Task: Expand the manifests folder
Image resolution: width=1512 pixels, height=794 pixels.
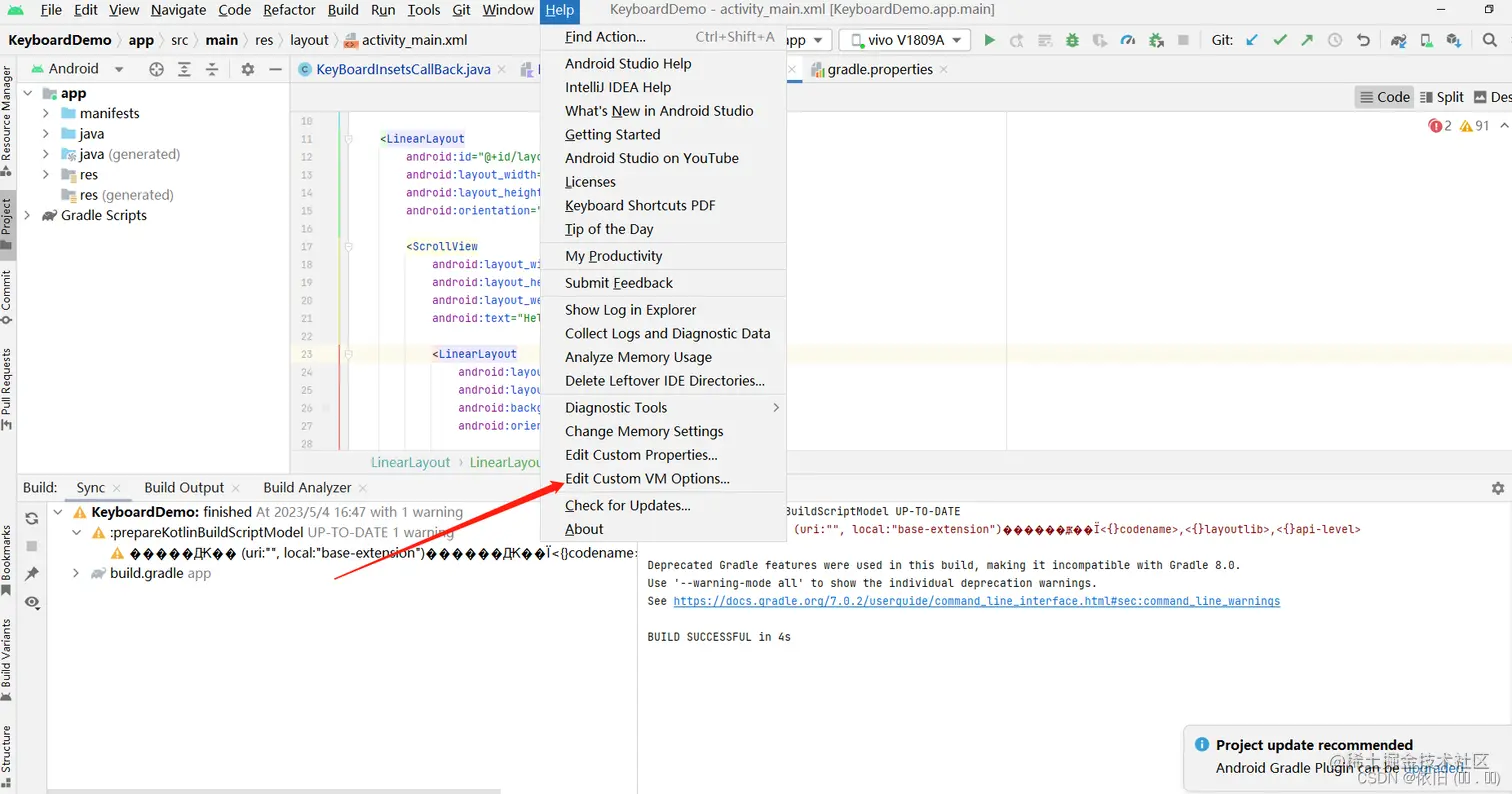Action: [x=46, y=113]
